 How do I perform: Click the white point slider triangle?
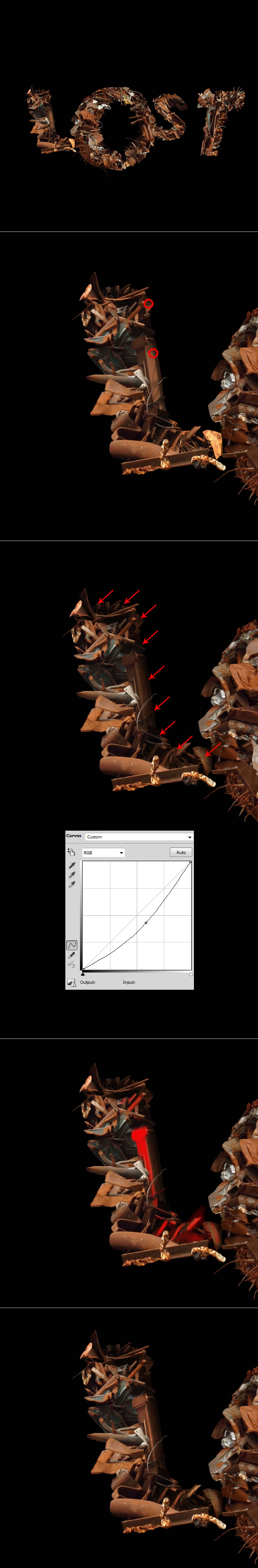tap(191, 975)
